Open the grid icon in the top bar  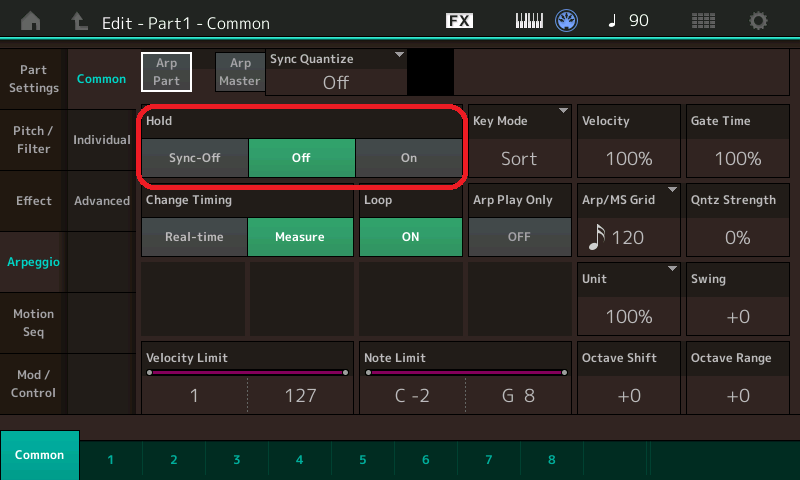(x=703, y=20)
